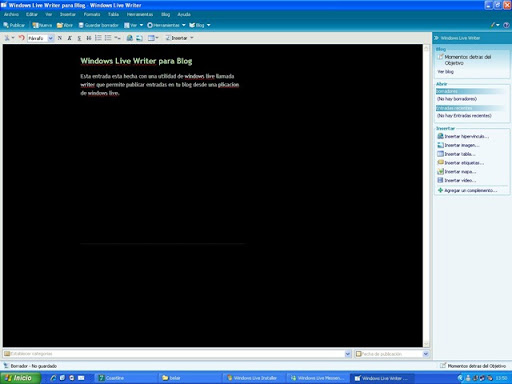
Task: Toggle italic formatting
Action: 70,38
